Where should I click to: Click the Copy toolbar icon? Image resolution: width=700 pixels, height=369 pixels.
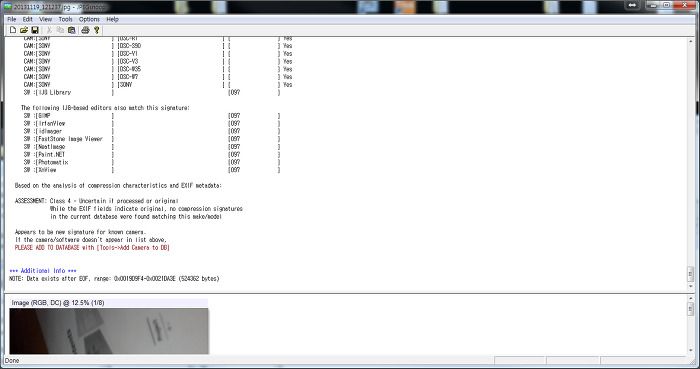click(x=60, y=30)
